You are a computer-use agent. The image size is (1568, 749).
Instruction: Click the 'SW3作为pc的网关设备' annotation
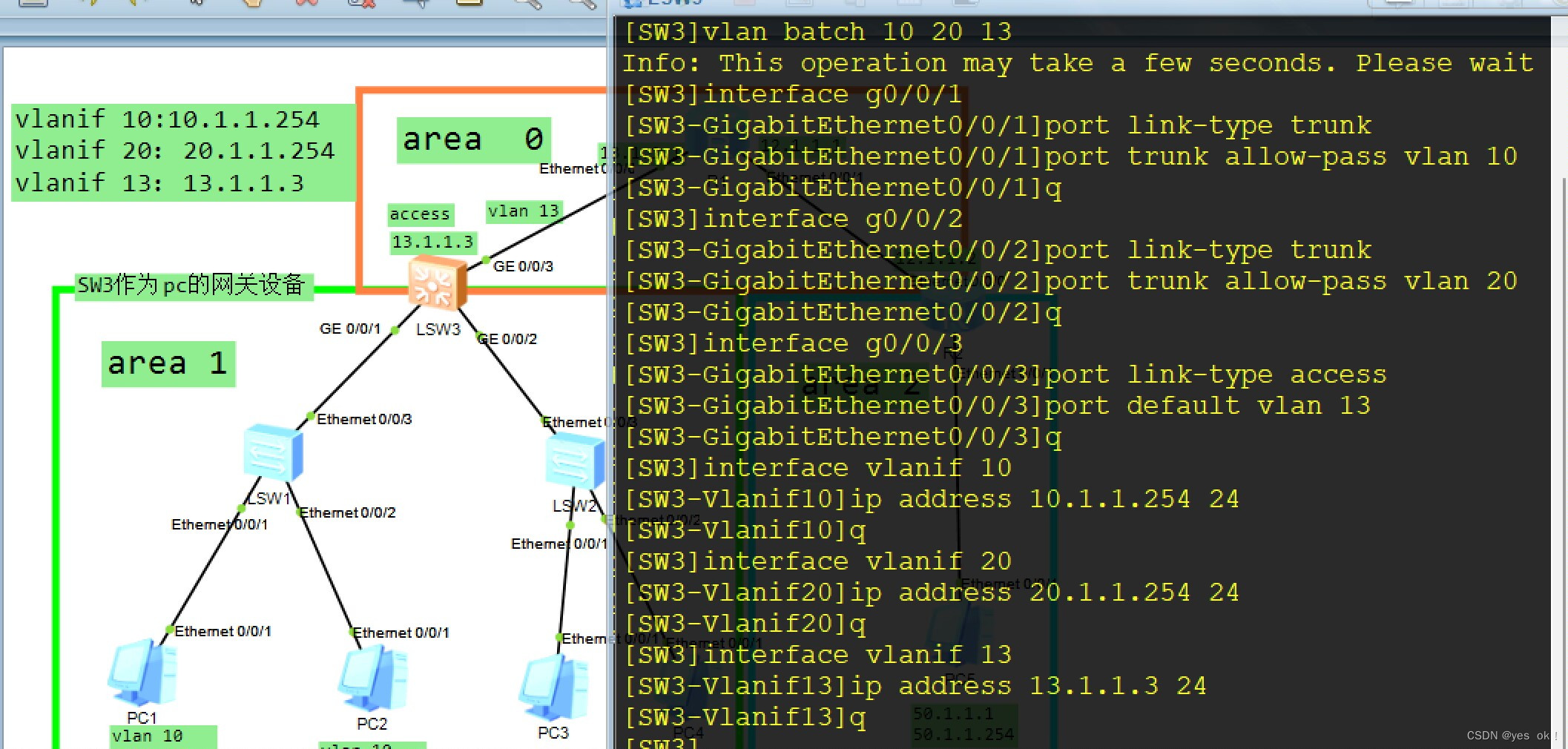193,286
